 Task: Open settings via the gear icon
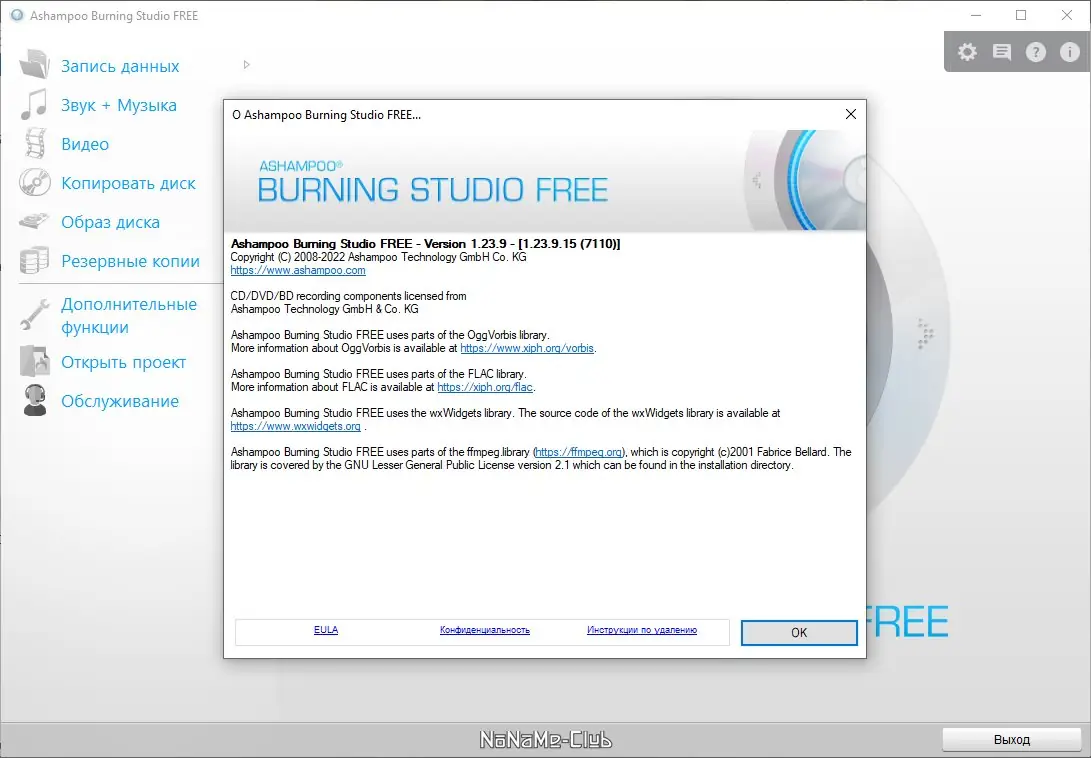(x=967, y=52)
